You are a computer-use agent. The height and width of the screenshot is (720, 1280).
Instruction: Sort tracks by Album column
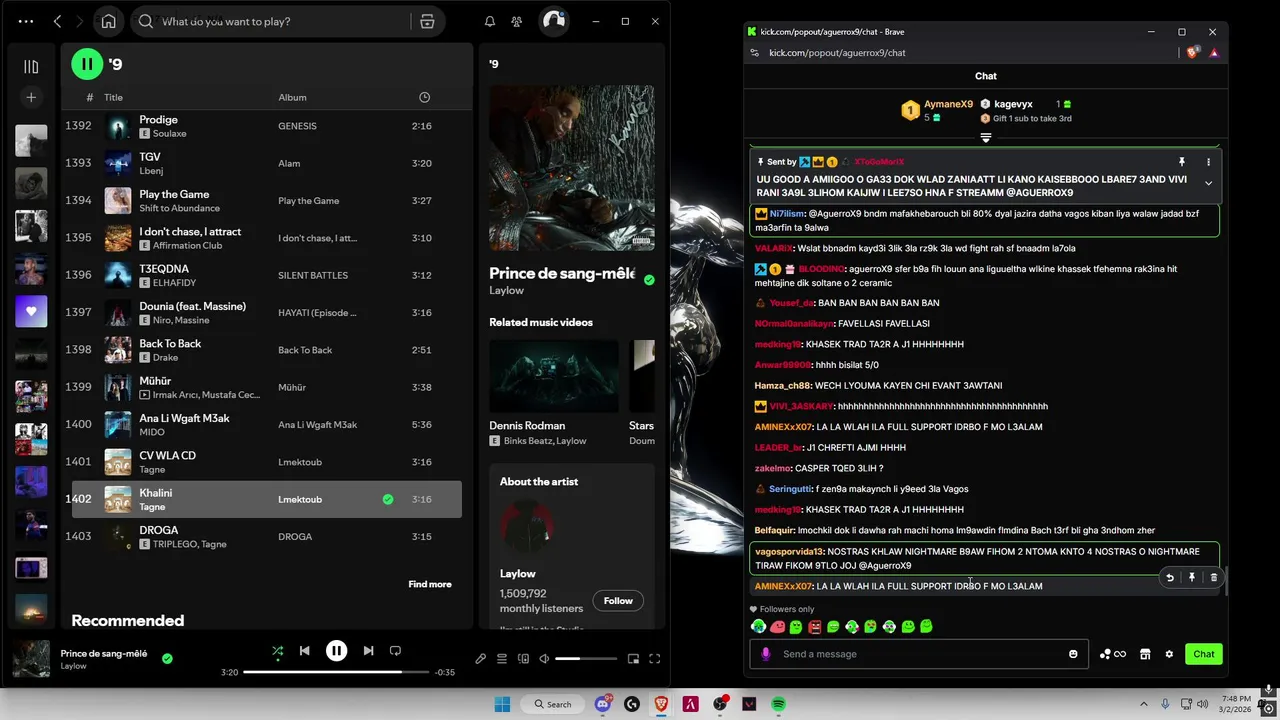(292, 97)
